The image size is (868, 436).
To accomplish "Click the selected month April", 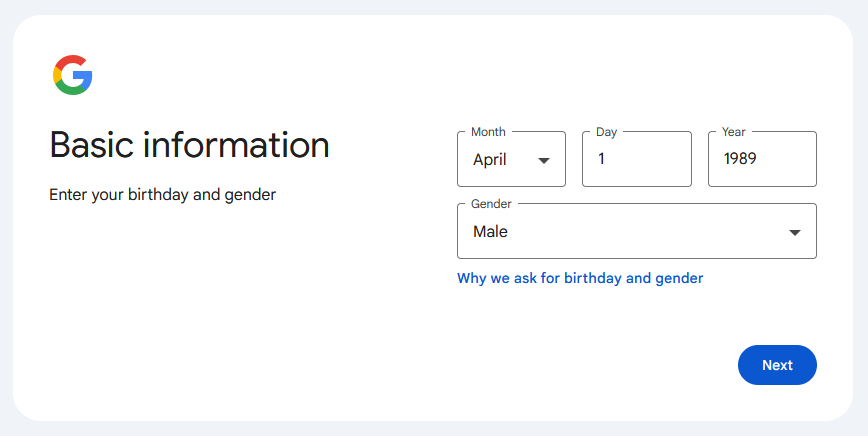I will 490,159.
